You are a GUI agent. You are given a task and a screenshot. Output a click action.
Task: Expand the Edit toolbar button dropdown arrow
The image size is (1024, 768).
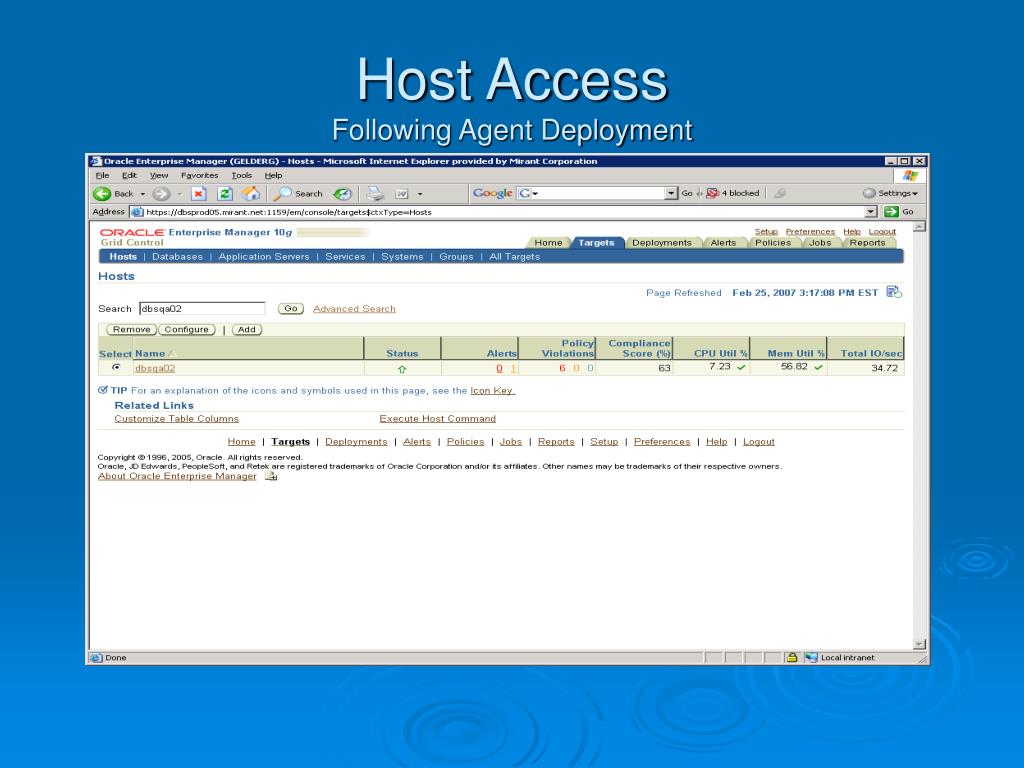click(x=420, y=194)
